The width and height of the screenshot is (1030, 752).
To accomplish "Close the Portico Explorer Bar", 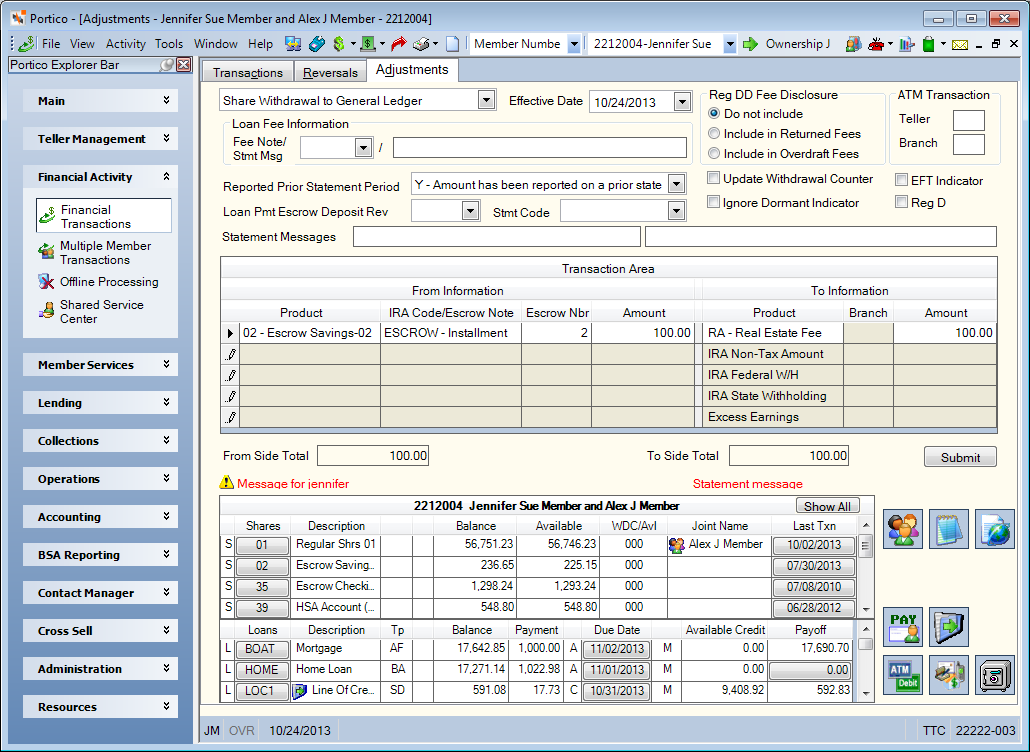I will click(x=184, y=64).
